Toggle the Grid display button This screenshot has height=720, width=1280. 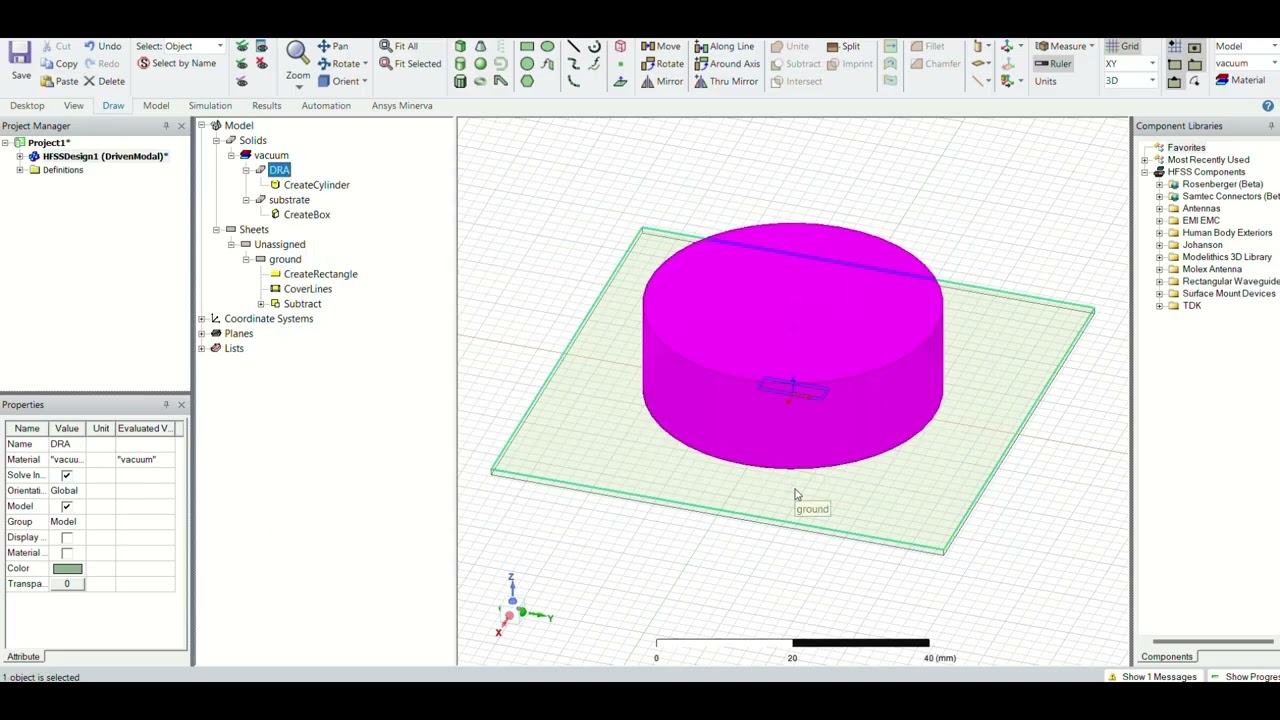tap(1122, 46)
